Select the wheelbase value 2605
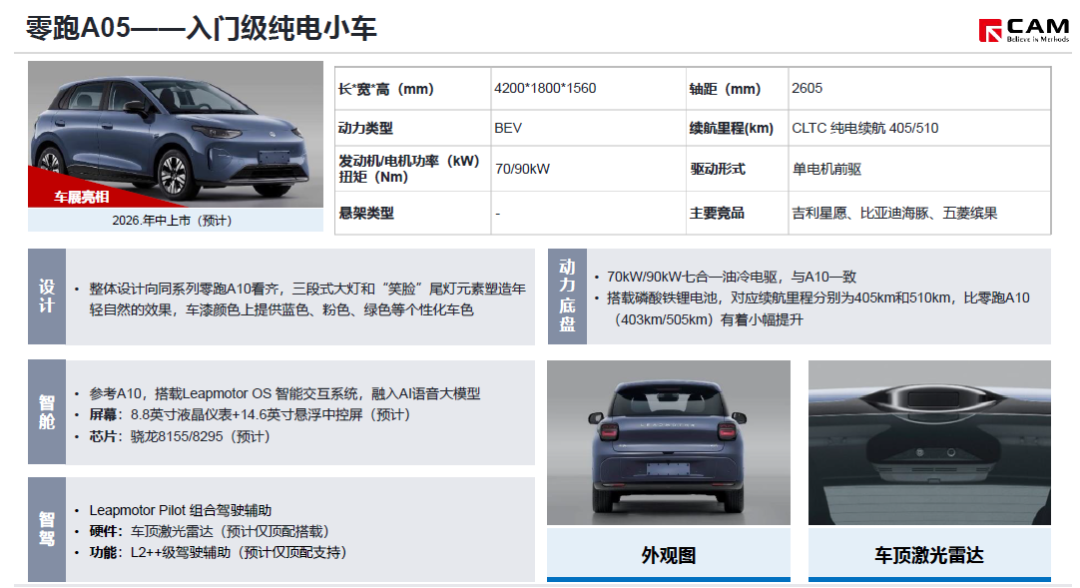Screen dimensions: 1080x588 coord(807,88)
